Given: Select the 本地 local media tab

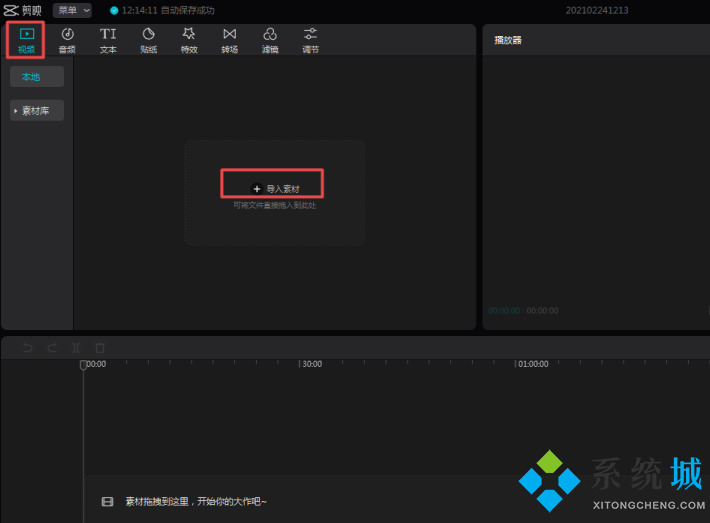Looking at the screenshot, I should point(38,77).
